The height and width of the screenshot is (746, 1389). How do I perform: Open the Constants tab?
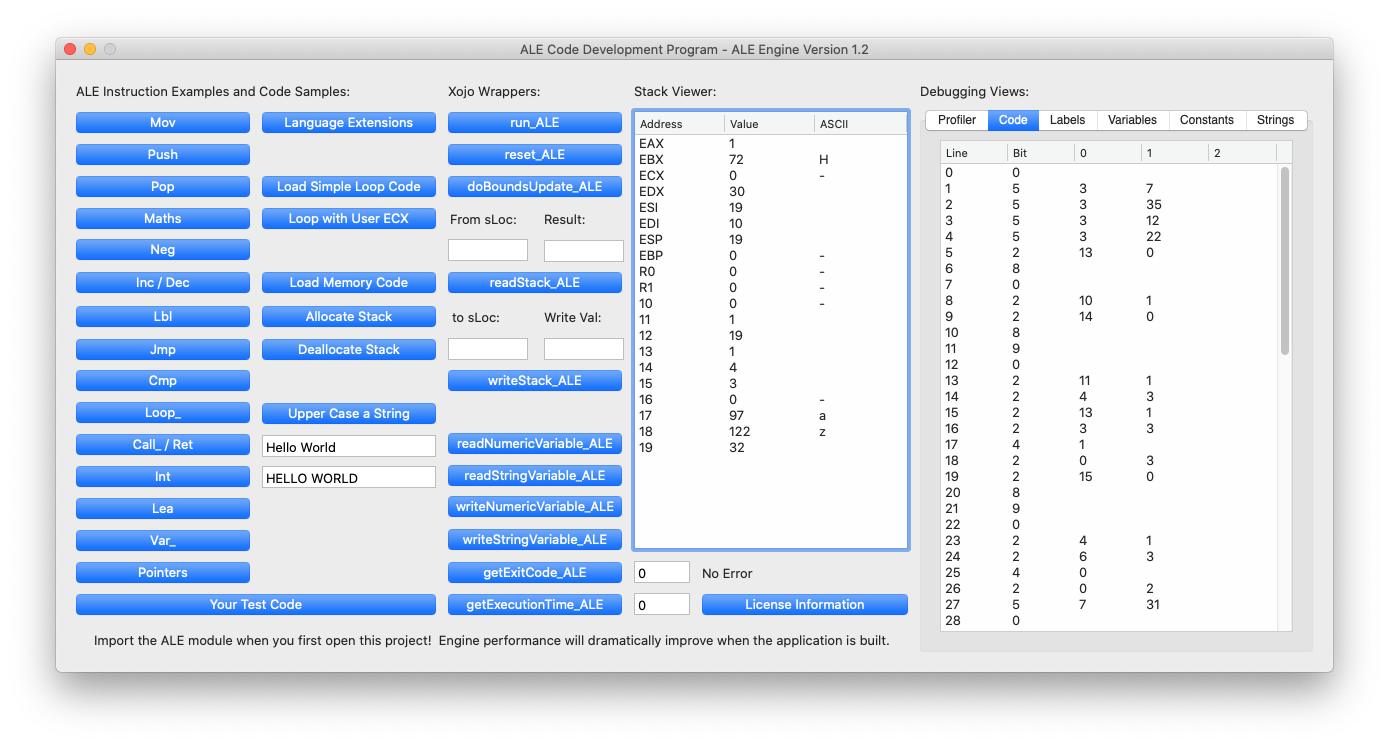(1206, 120)
